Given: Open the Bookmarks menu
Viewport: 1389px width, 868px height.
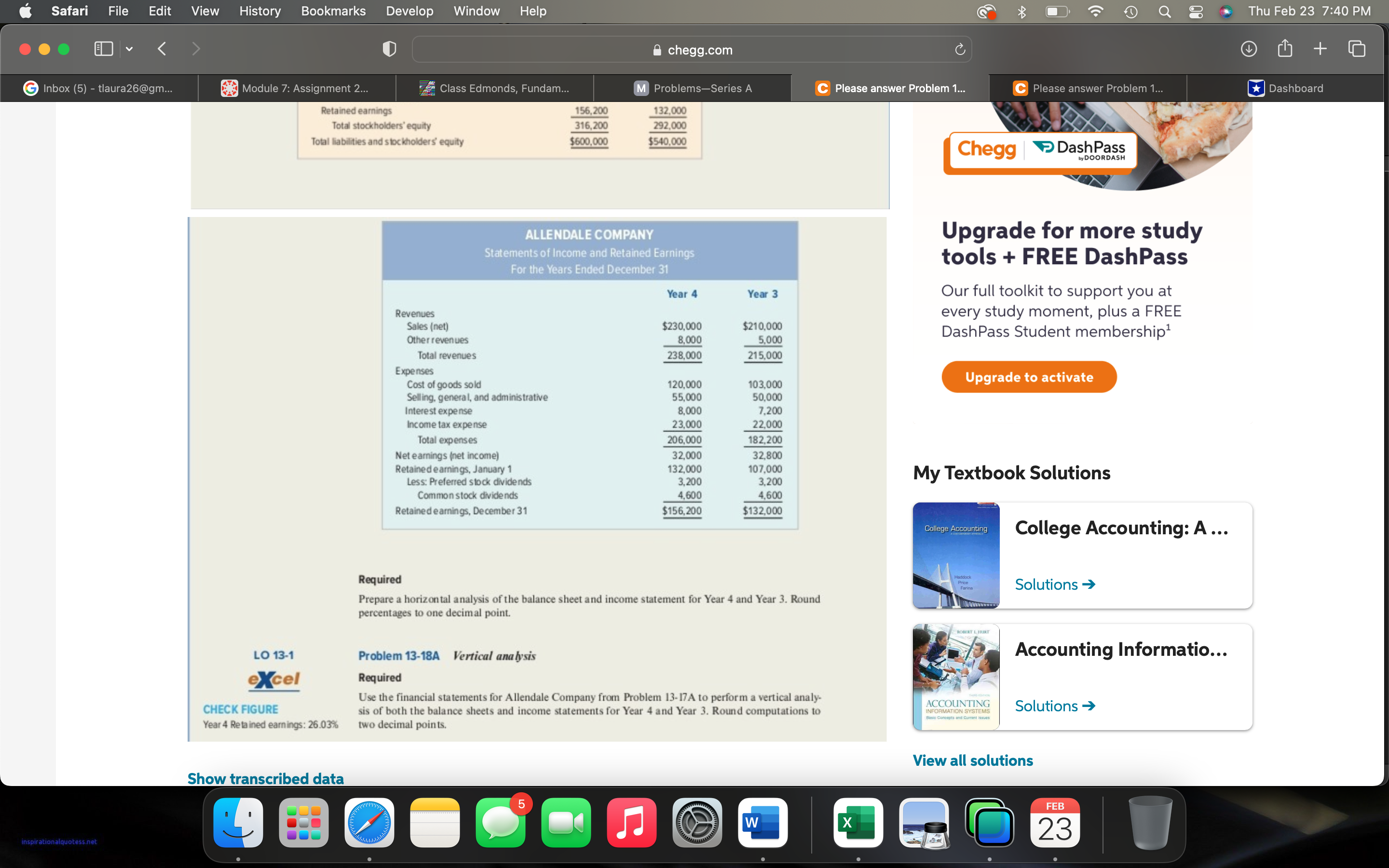Looking at the screenshot, I should coord(333,11).
